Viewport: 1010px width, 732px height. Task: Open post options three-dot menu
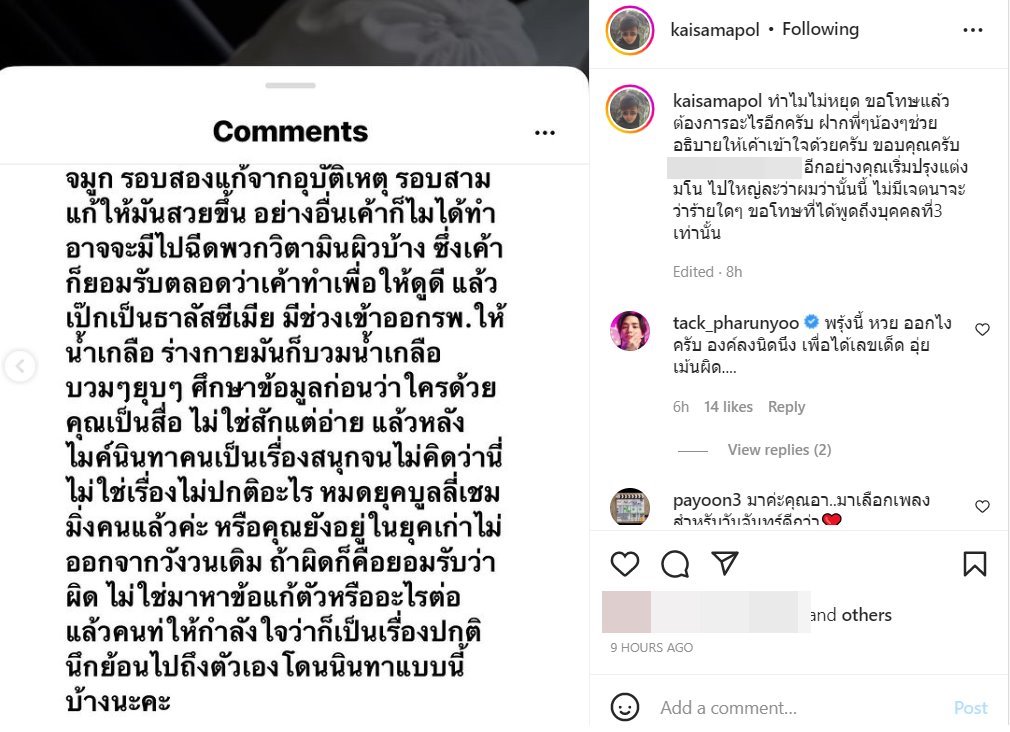[973, 30]
